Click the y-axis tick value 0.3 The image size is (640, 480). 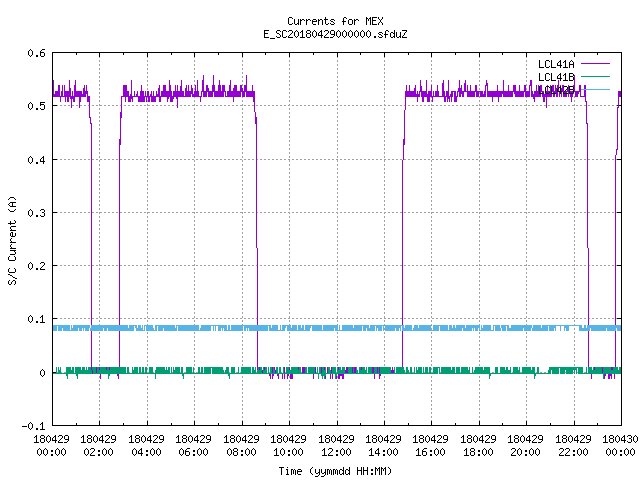[x=36, y=213]
